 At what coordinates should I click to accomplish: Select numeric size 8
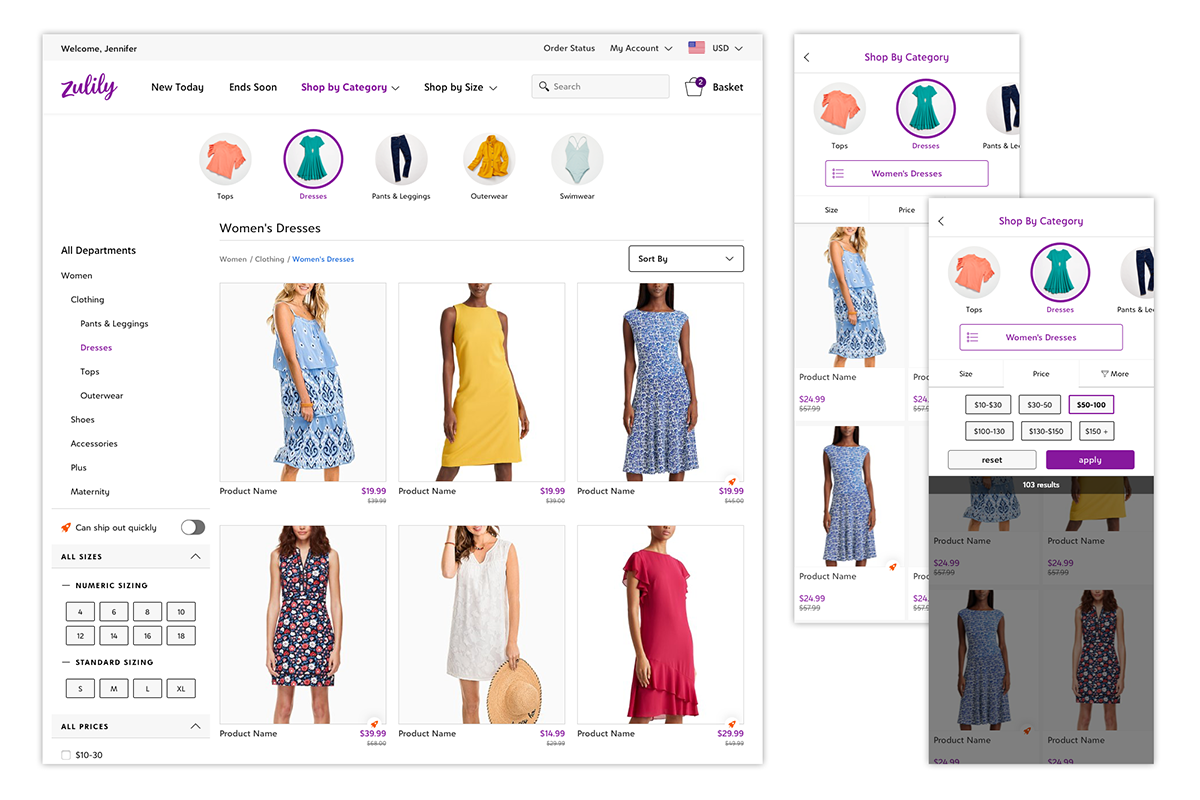coord(147,612)
